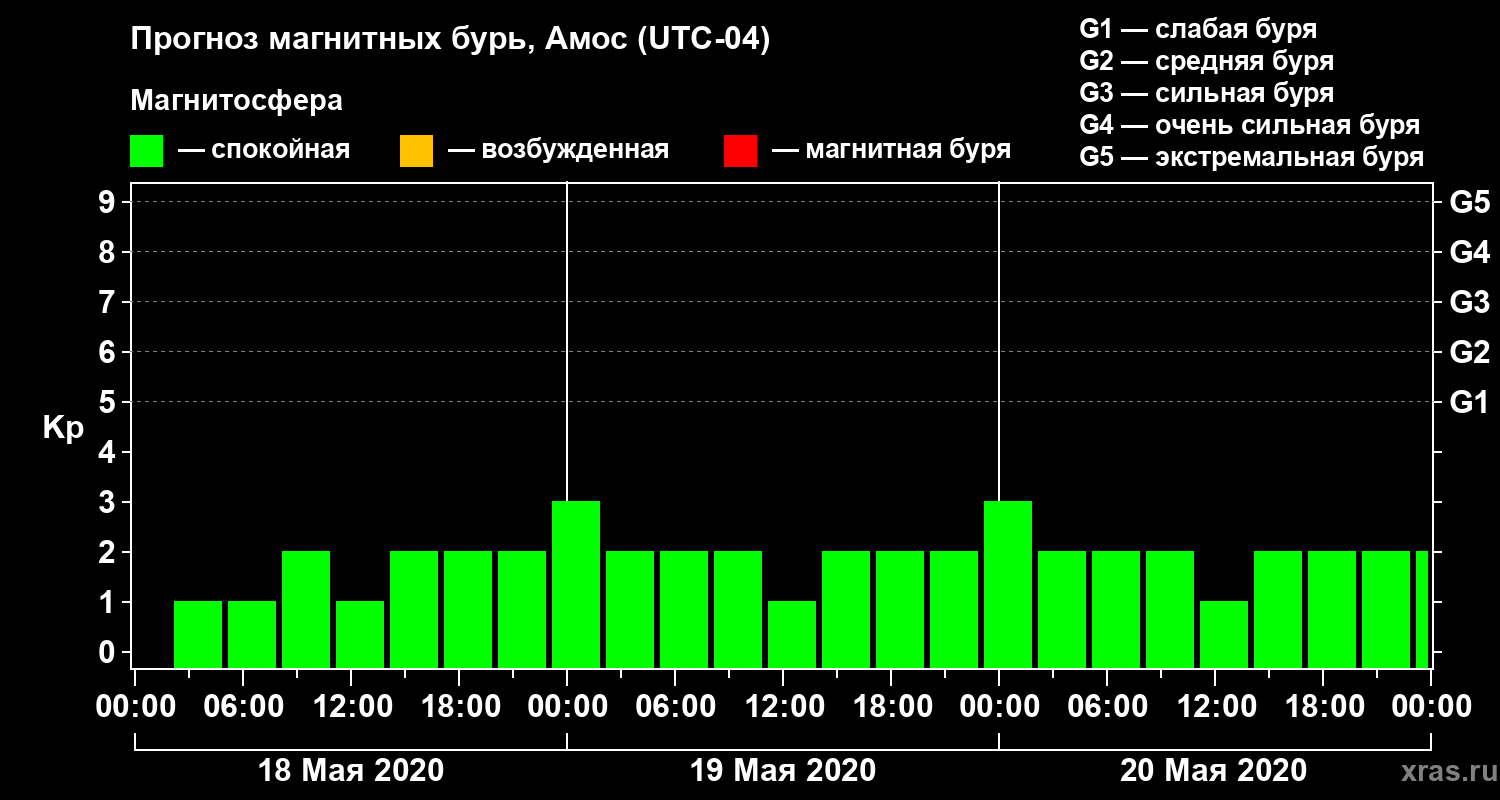Click the Kp axis value 4

tap(109, 452)
